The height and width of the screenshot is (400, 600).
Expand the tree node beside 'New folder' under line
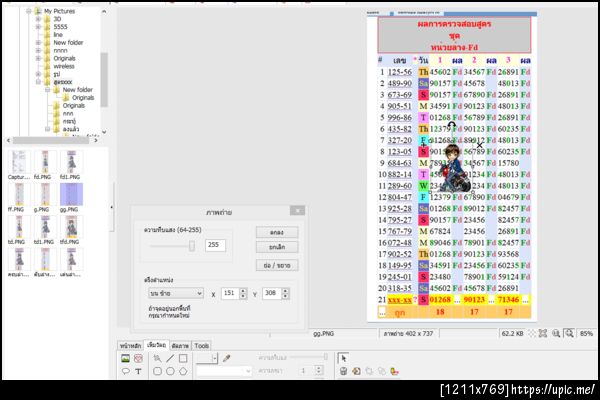click(x=38, y=42)
